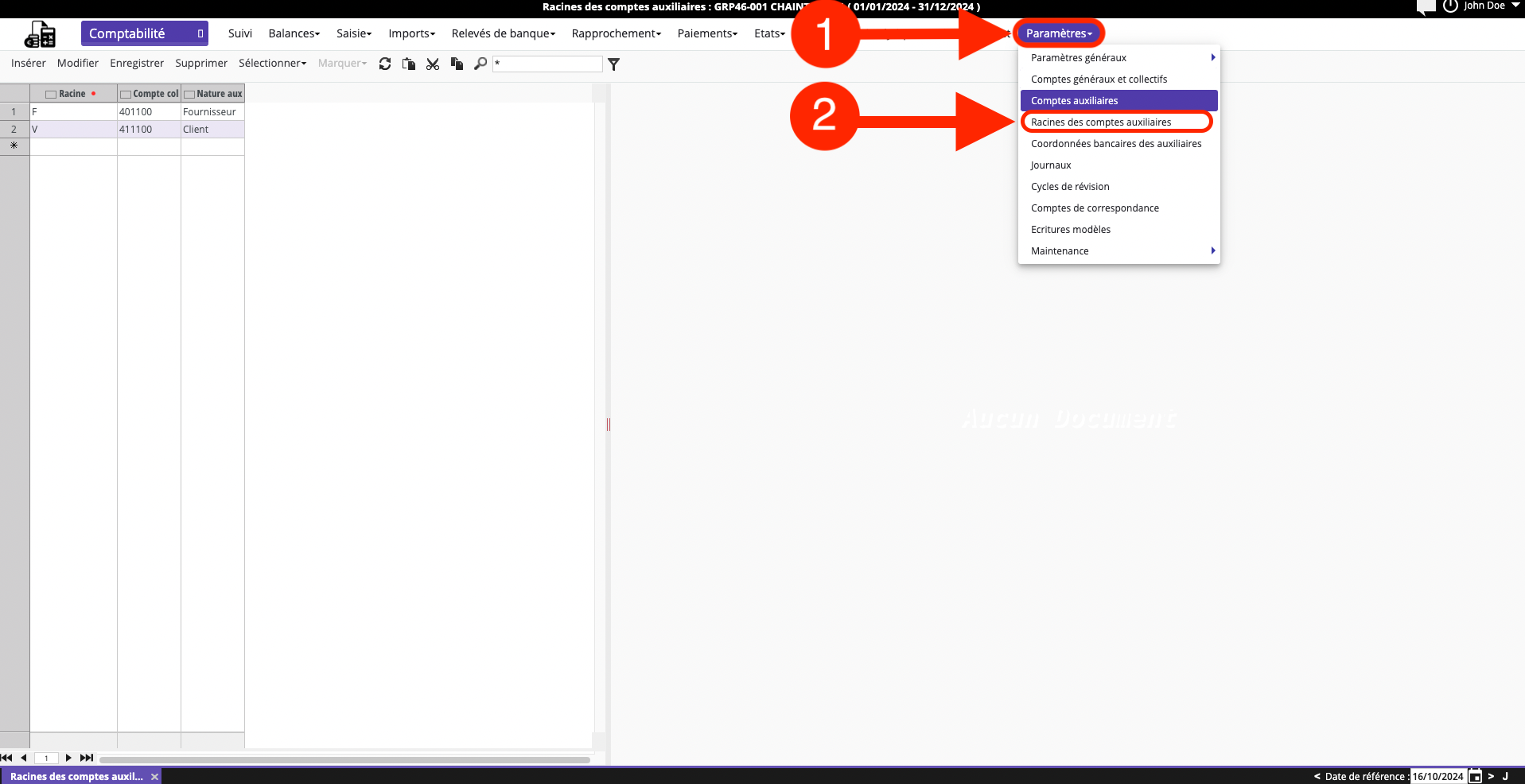Move reference date back with left arrow
Viewport: 1525px width, 784px height.
pyautogui.click(x=1317, y=776)
